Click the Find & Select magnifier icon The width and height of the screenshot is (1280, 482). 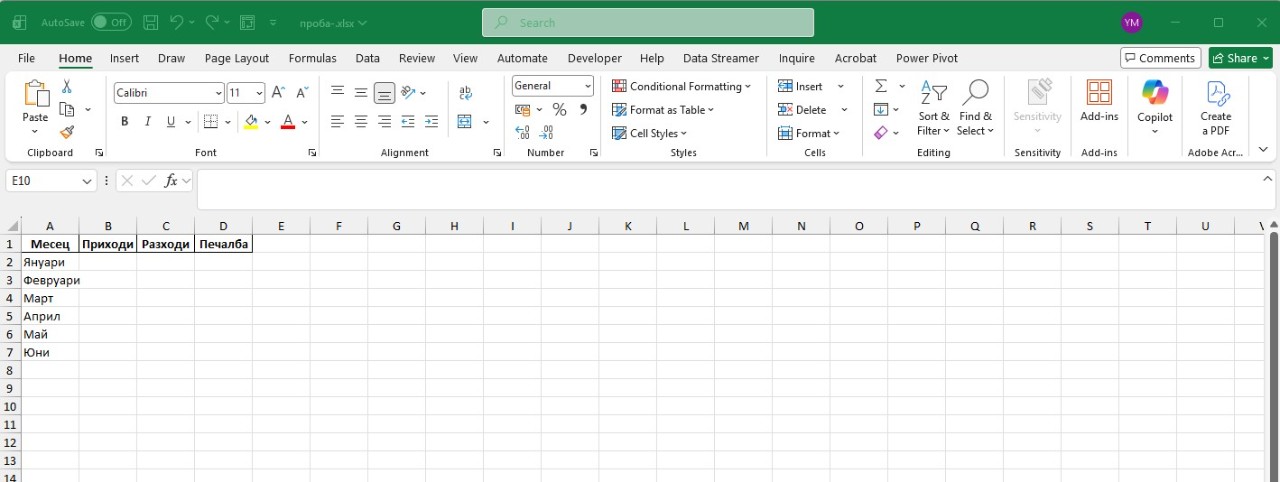click(975, 93)
